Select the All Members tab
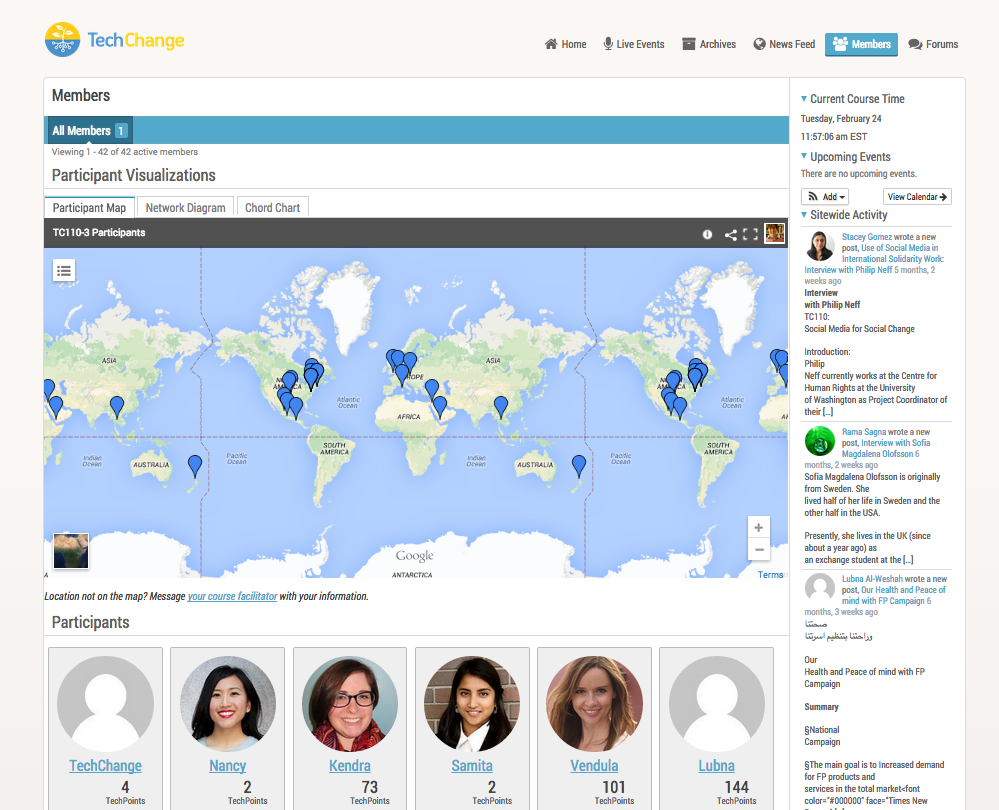999x810 pixels. [x=90, y=131]
